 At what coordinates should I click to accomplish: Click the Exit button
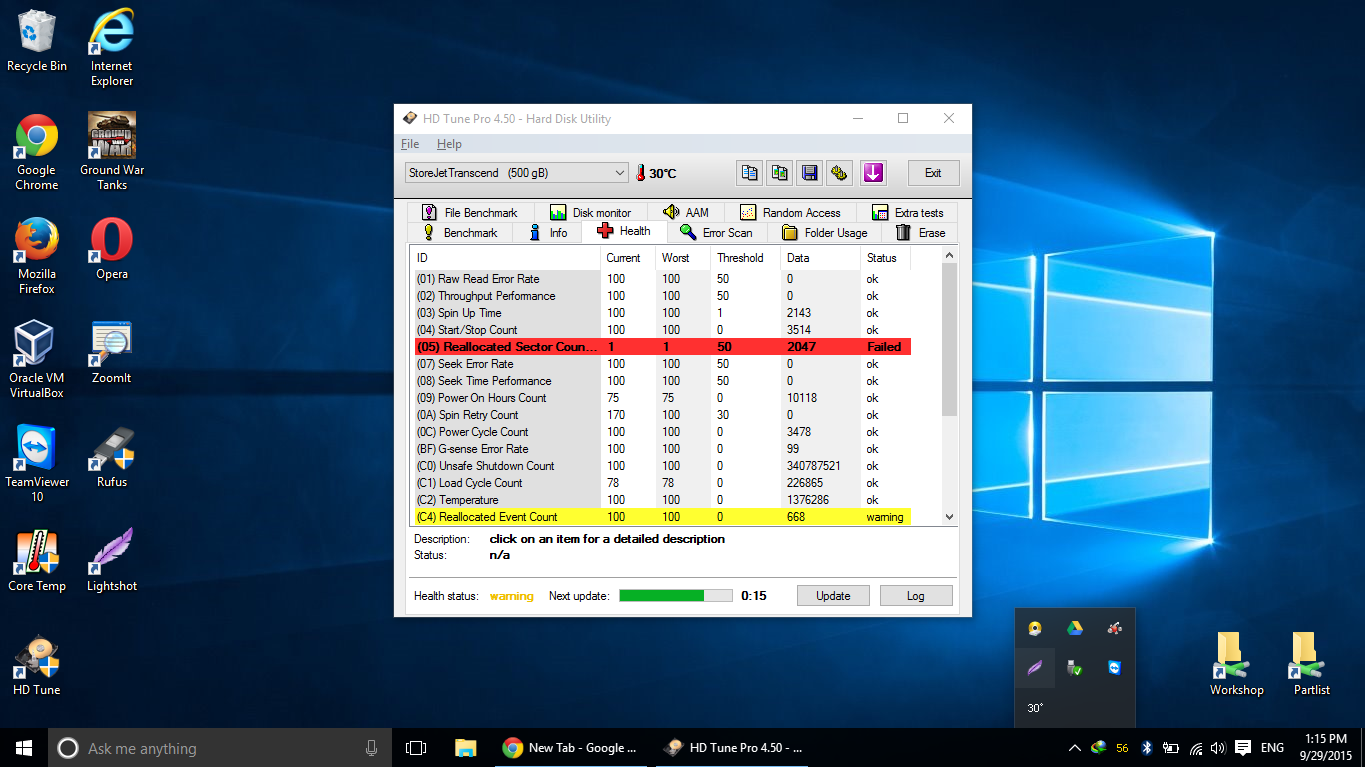933,173
